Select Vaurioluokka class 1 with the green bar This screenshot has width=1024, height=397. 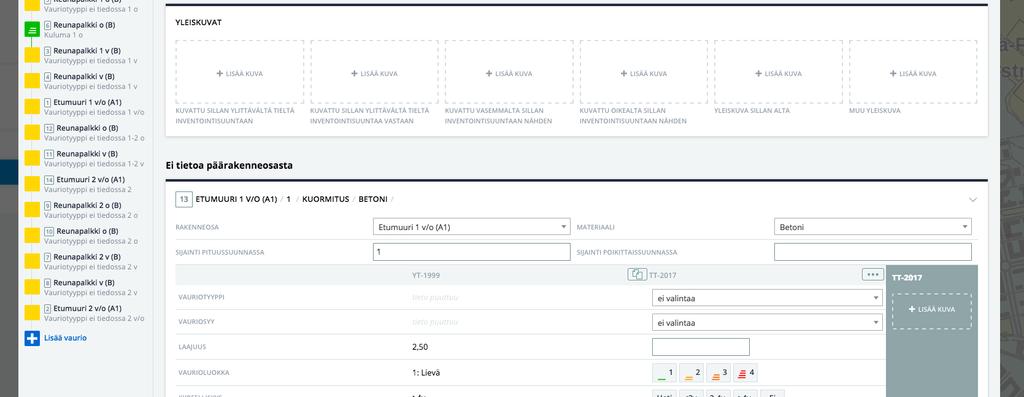(665, 373)
